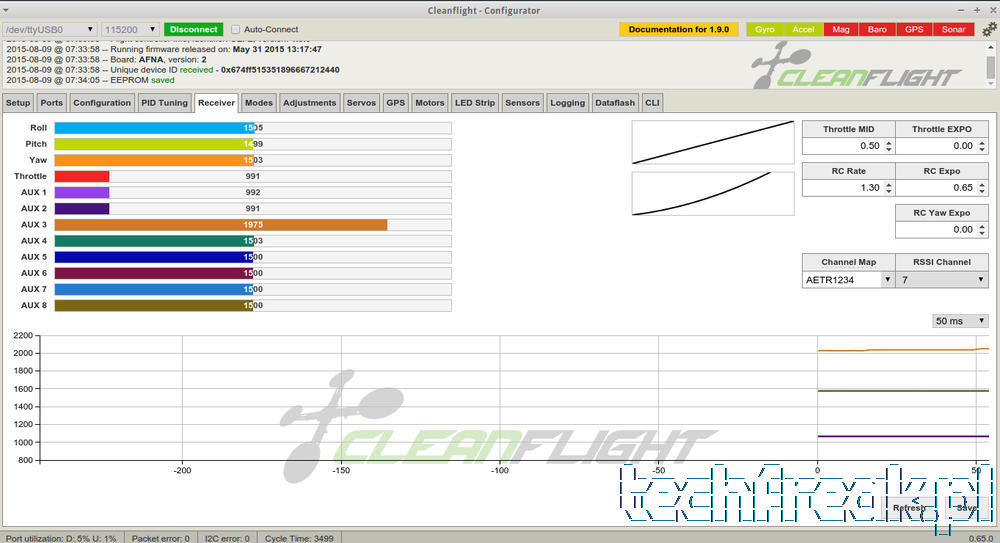This screenshot has height=543, width=1000.
Task: Click the log panel scrollbar
Action: [990, 65]
